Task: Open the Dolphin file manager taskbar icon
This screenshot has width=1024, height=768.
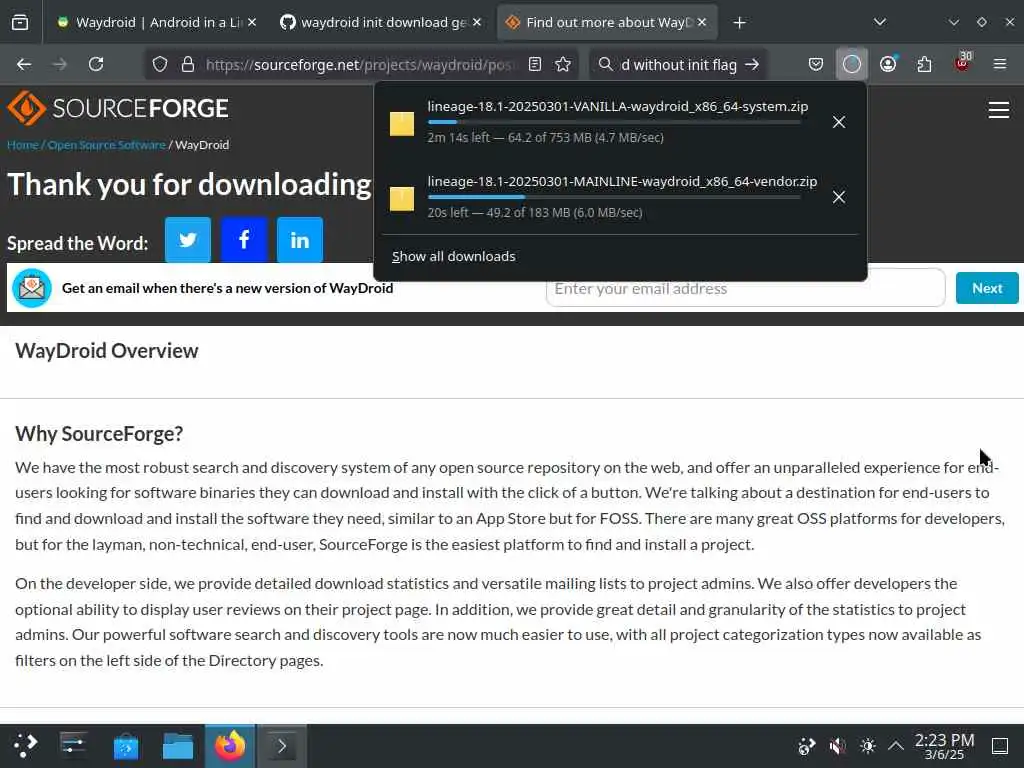Action: point(178,746)
